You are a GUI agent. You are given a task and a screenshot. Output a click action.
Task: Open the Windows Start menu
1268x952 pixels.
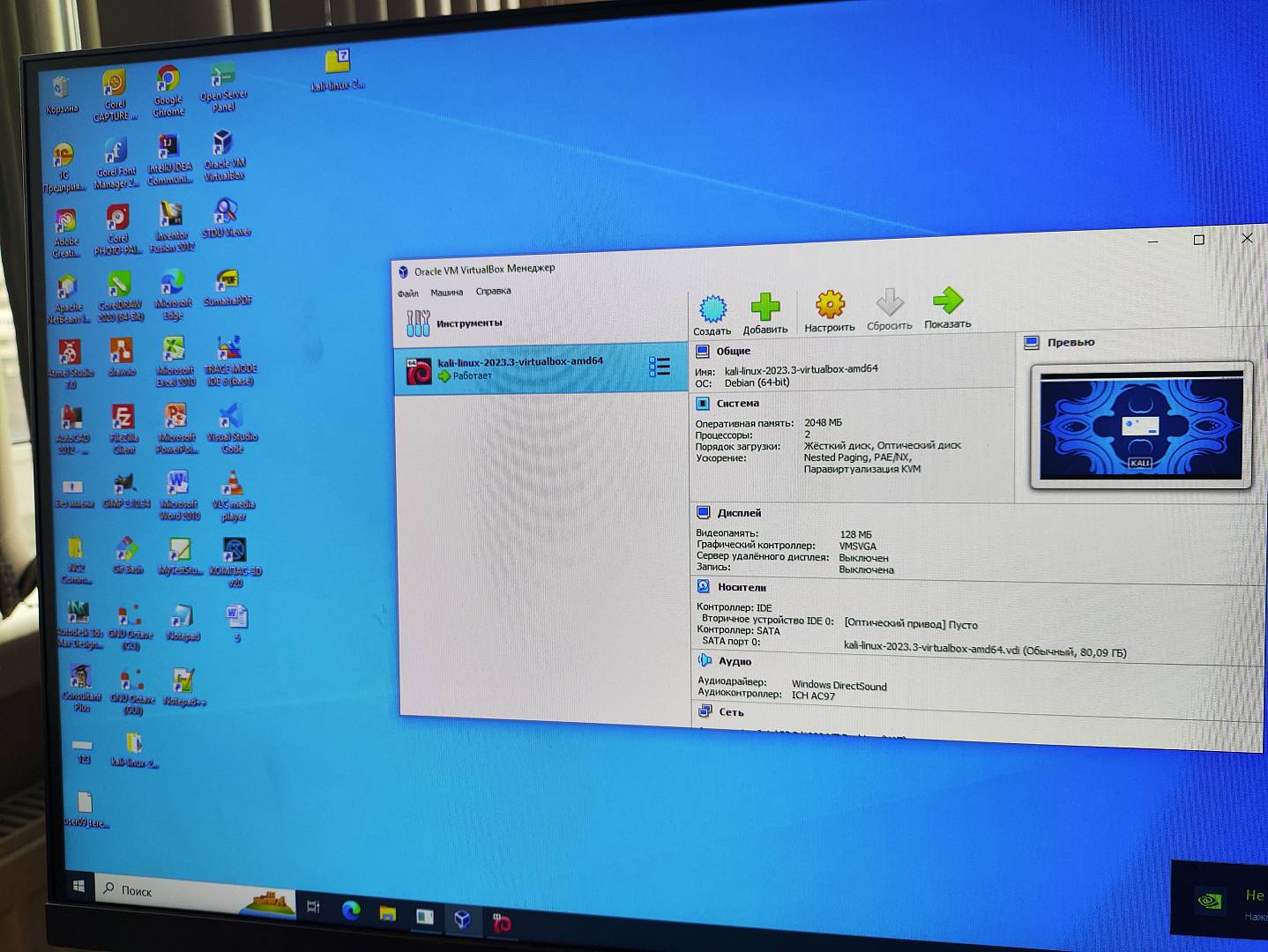pos(78,886)
